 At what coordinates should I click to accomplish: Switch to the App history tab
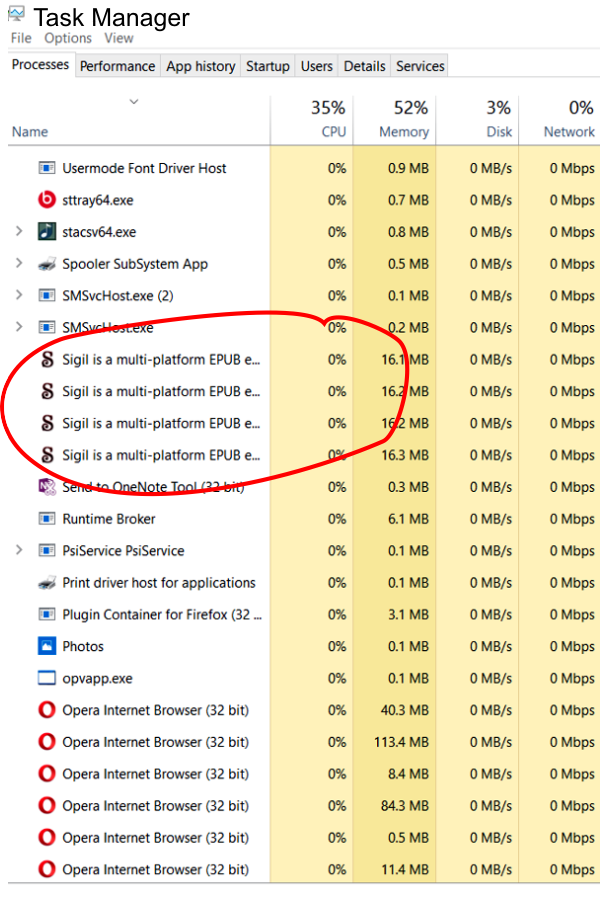pos(201,67)
